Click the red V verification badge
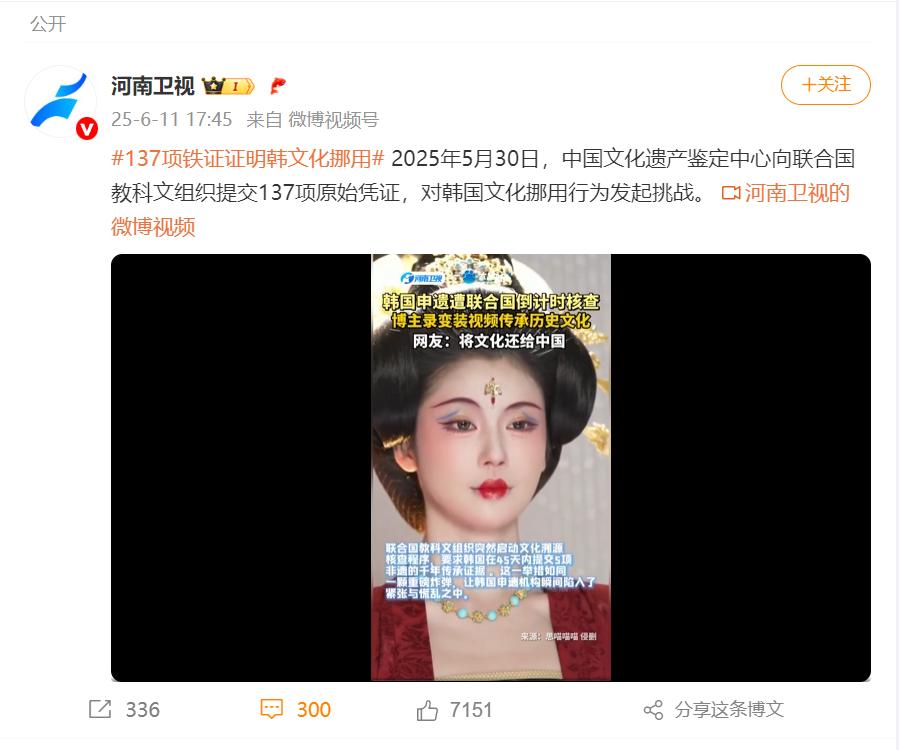Viewport: 899px width, 750px height. pos(87,128)
